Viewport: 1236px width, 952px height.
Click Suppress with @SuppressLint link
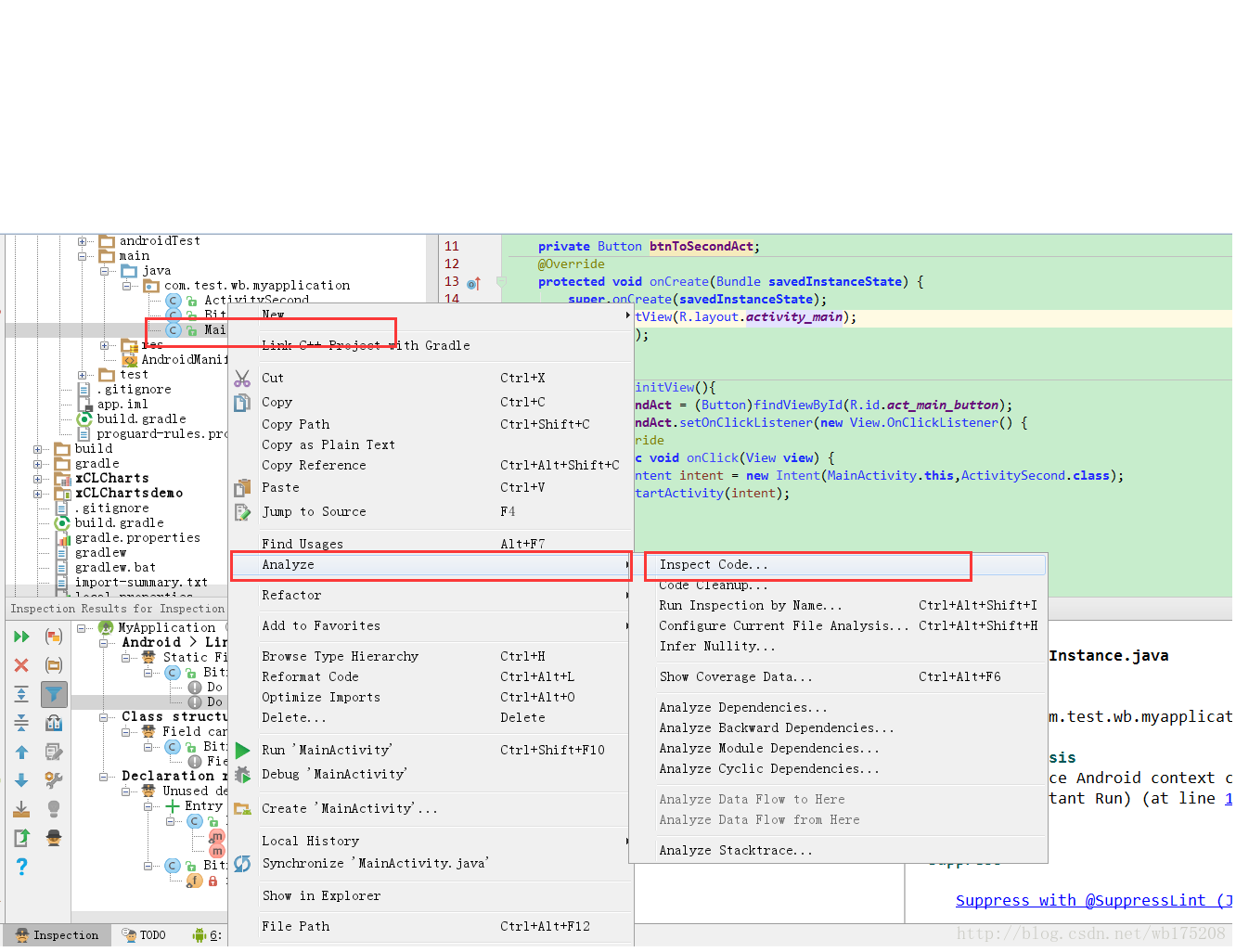coord(1094,900)
